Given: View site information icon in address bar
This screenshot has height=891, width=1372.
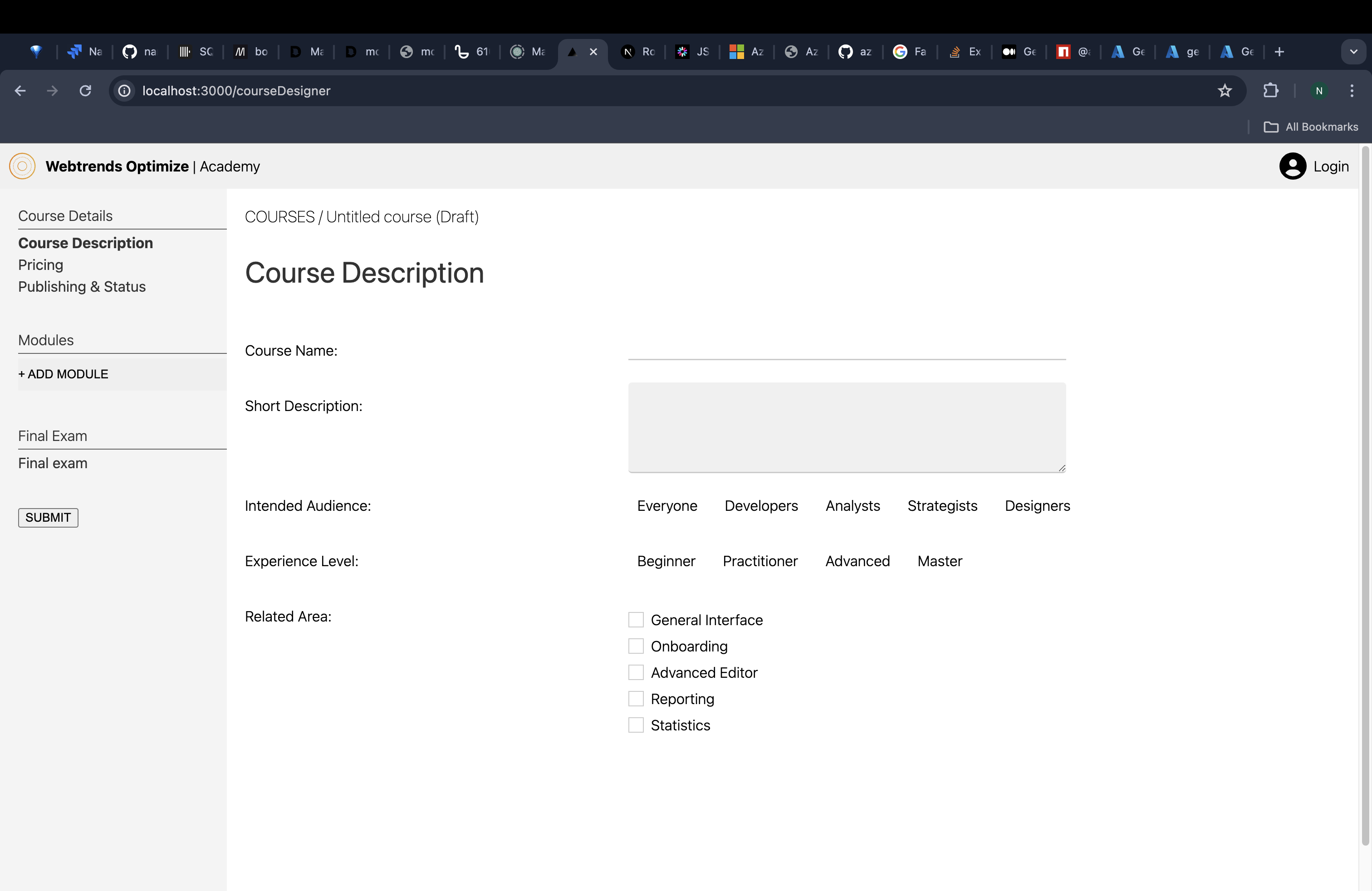Looking at the screenshot, I should click(x=124, y=90).
